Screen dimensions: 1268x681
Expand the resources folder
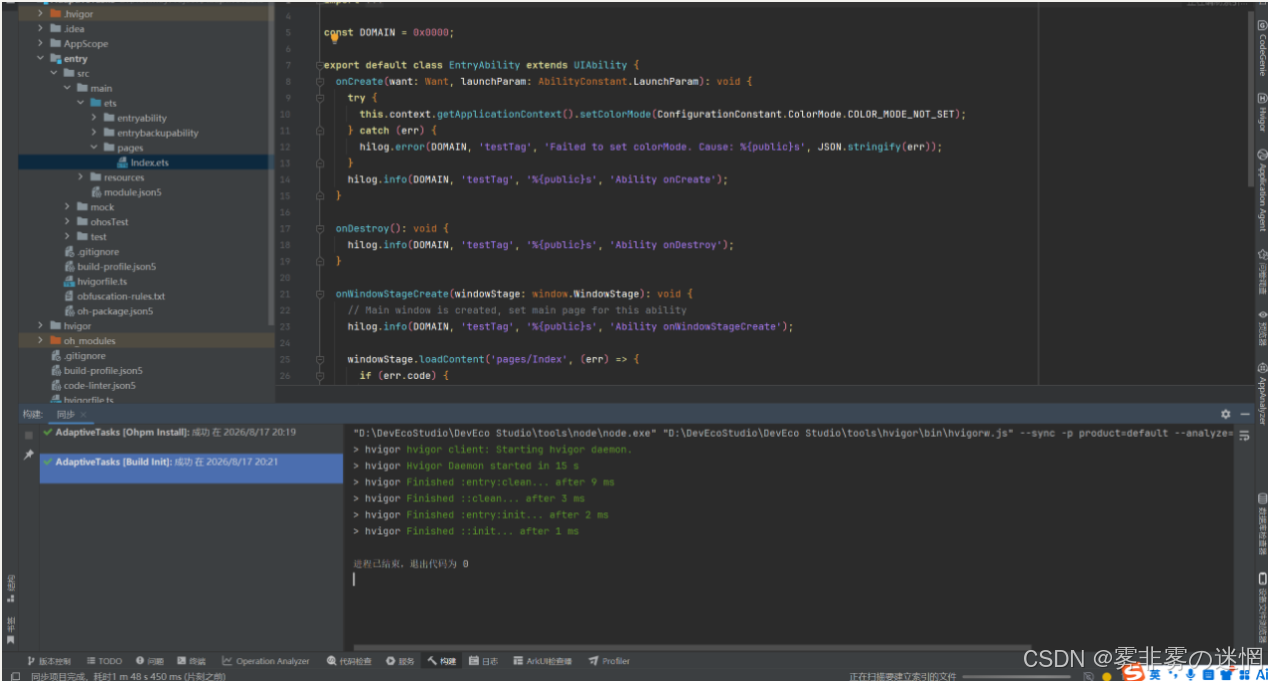coord(80,177)
